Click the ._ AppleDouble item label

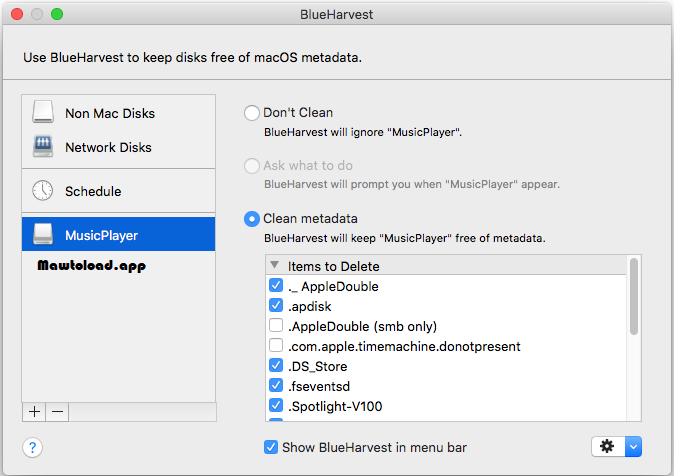point(333,286)
